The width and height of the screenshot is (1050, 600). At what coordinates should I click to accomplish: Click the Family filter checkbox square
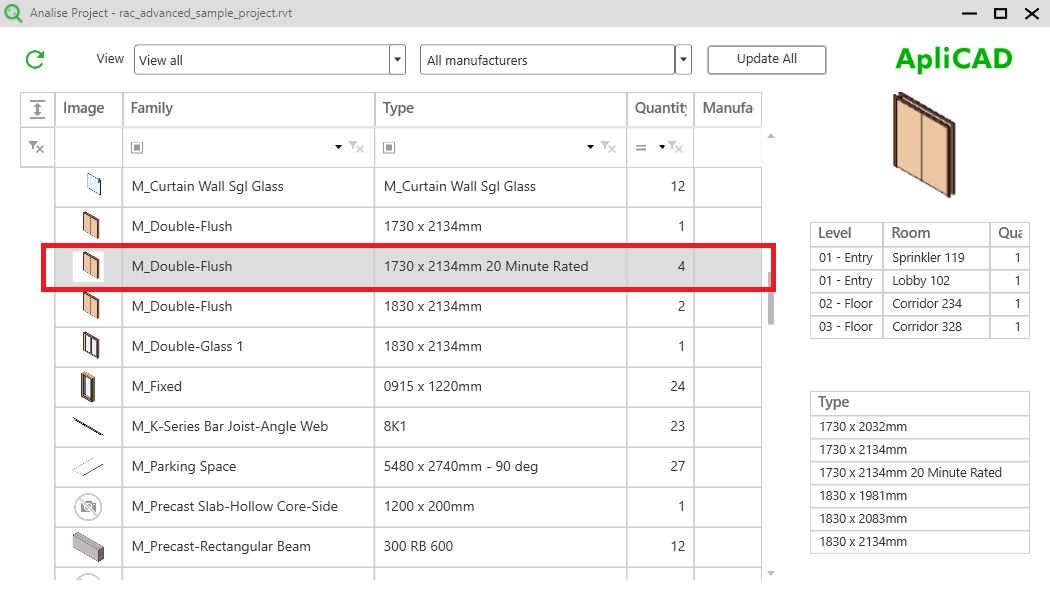tap(137, 147)
